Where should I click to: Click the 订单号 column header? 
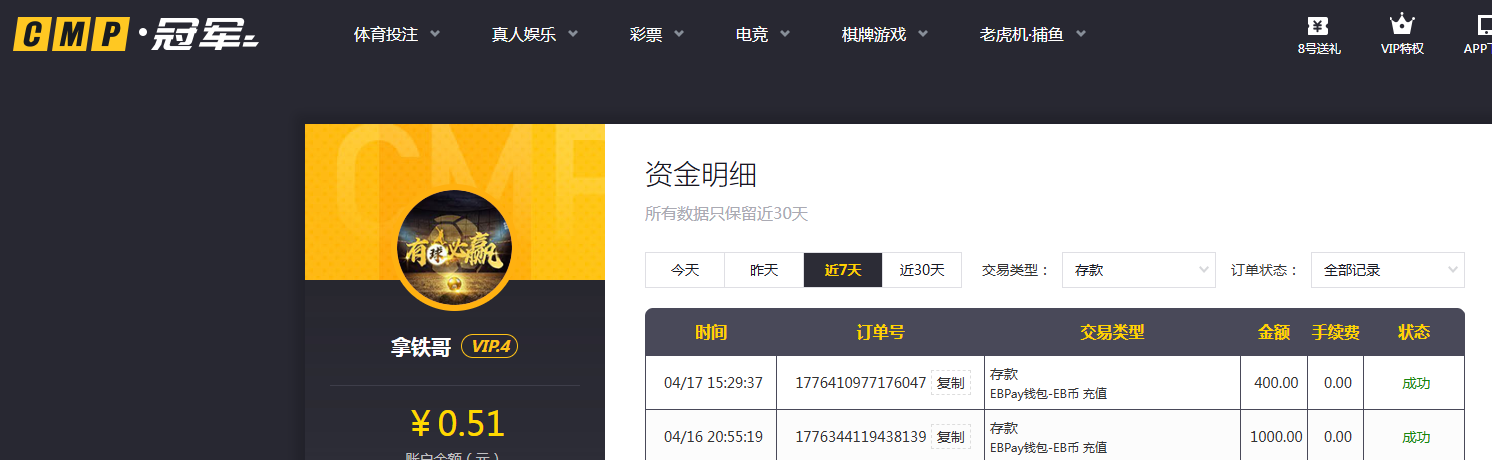pyautogui.click(x=880, y=332)
